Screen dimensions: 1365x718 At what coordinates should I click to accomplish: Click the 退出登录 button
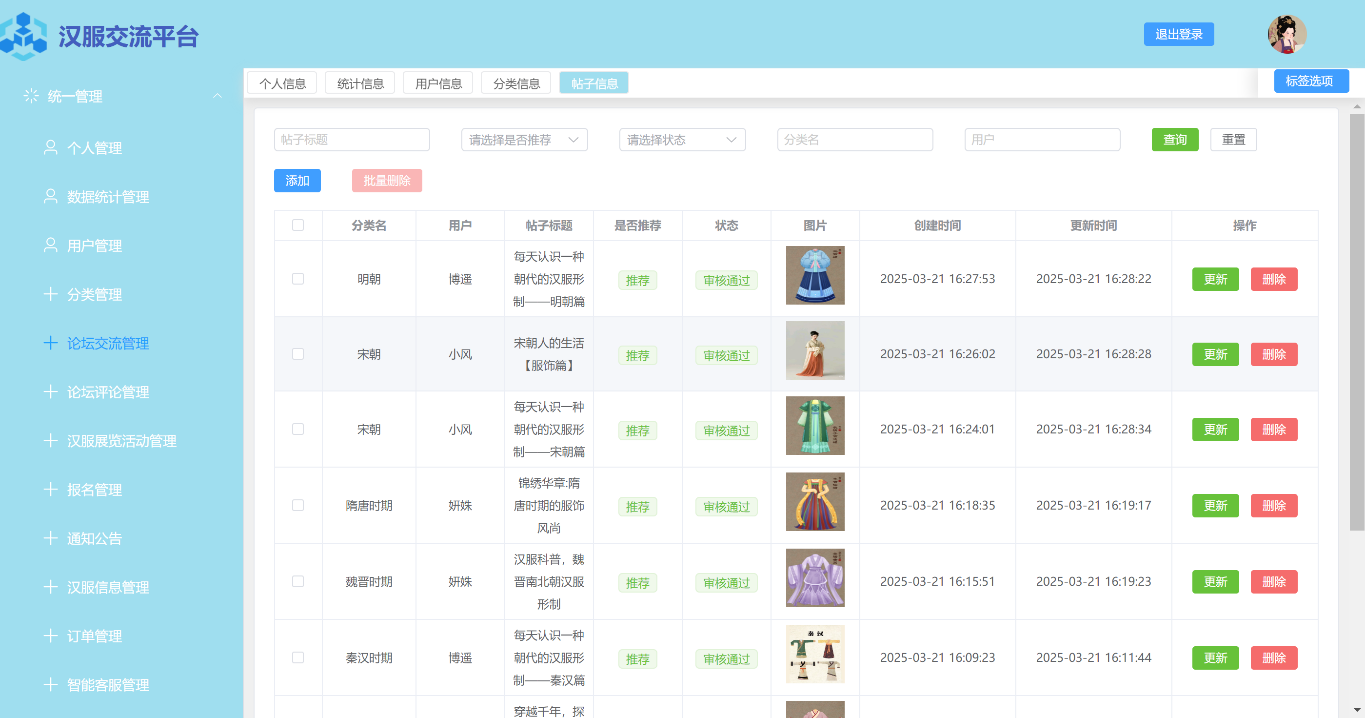(1179, 34)
